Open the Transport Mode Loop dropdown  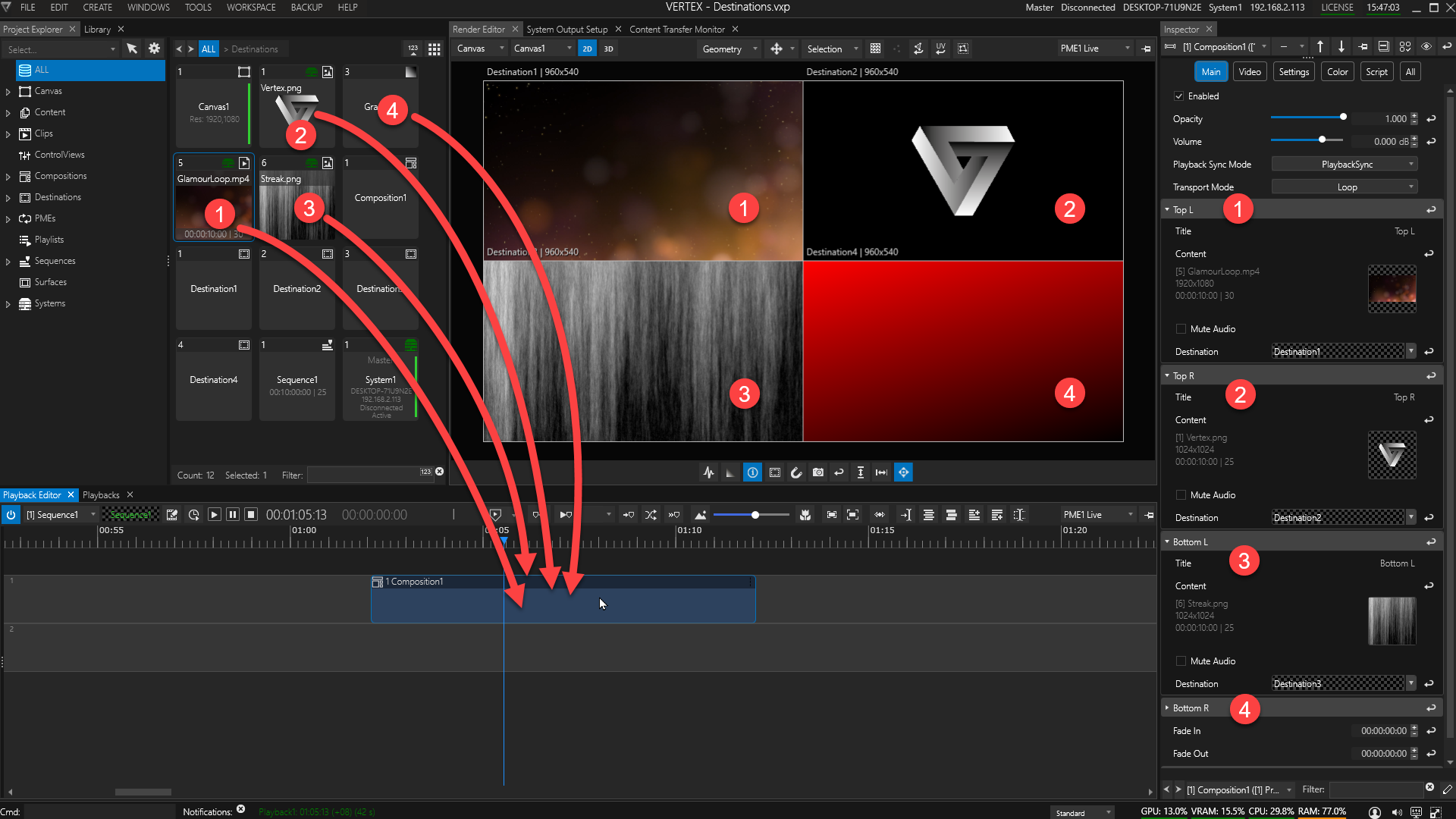pos(1344,187)
